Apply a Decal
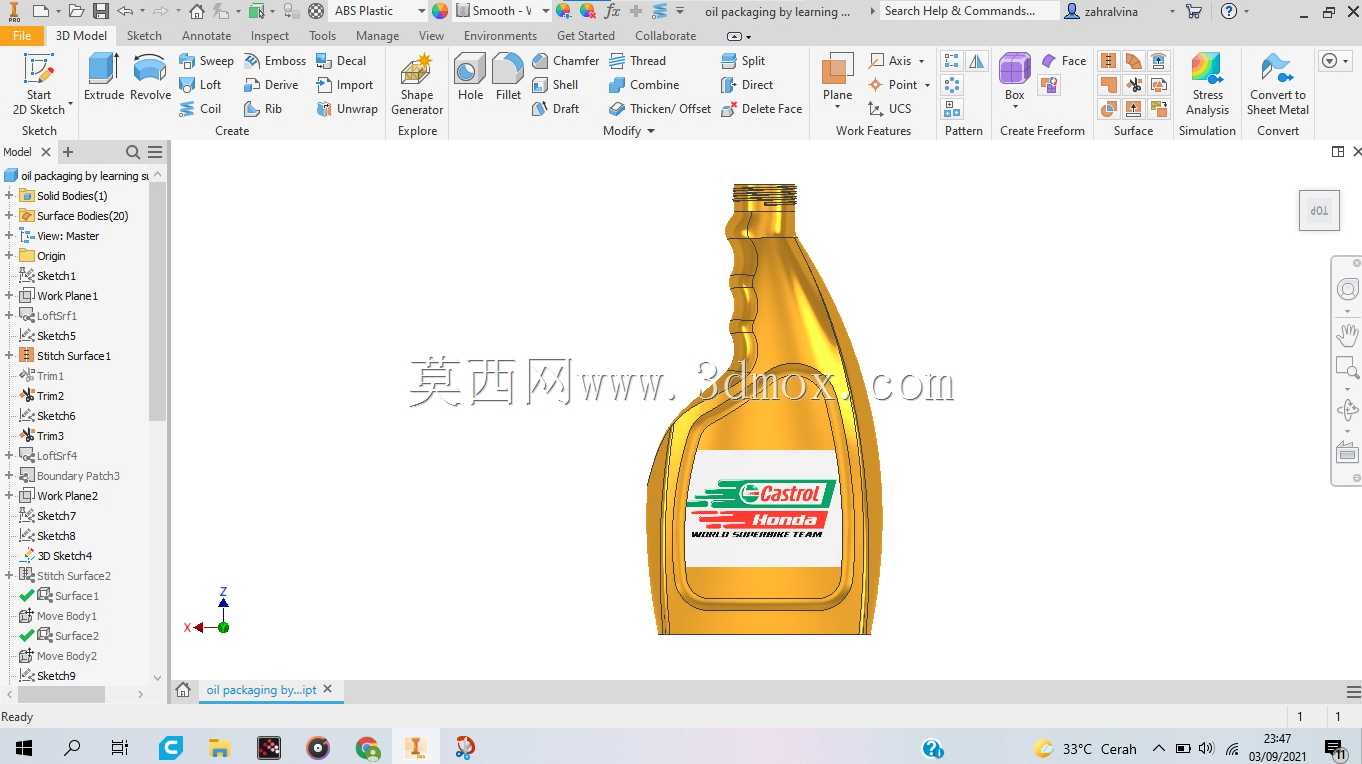 pyautogui.click(x=342, y=61)
